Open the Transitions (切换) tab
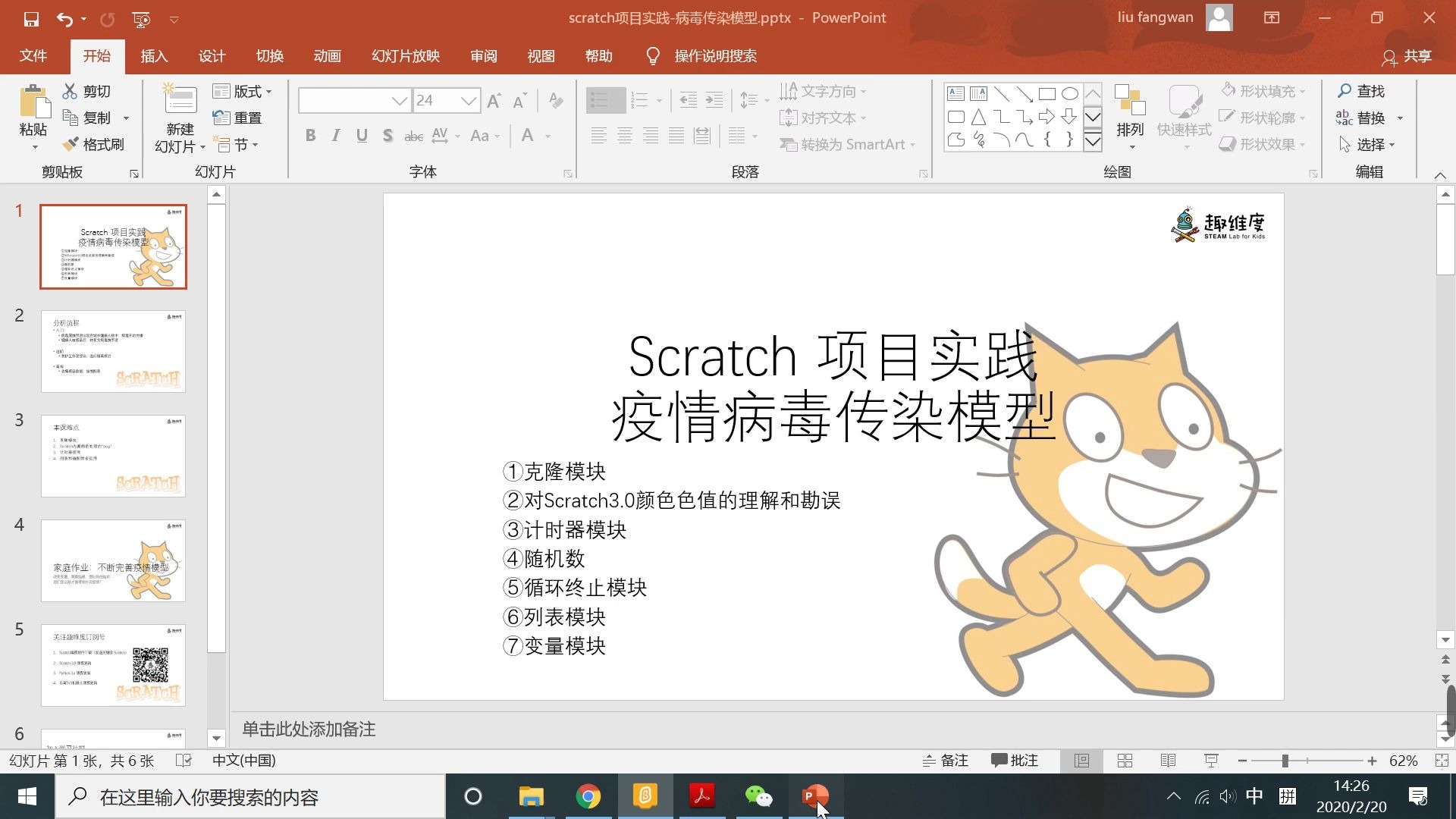 pyautogui.click(x=270, y=56)
